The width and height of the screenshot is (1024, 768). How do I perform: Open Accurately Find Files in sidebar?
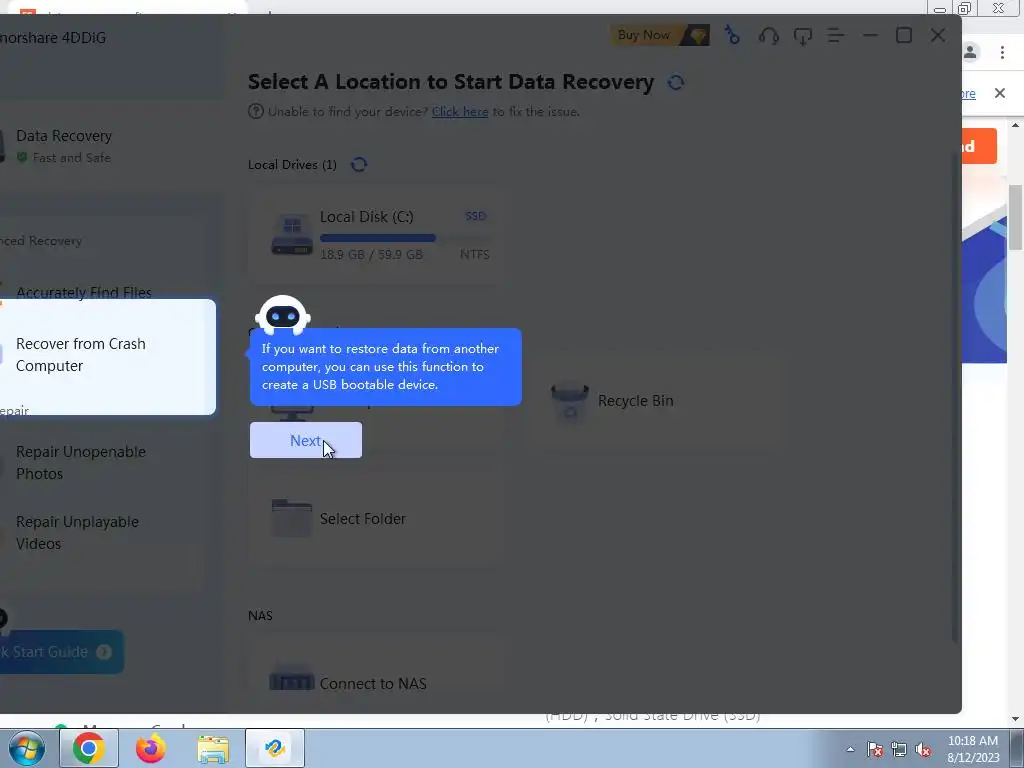[x=84, y=292]
